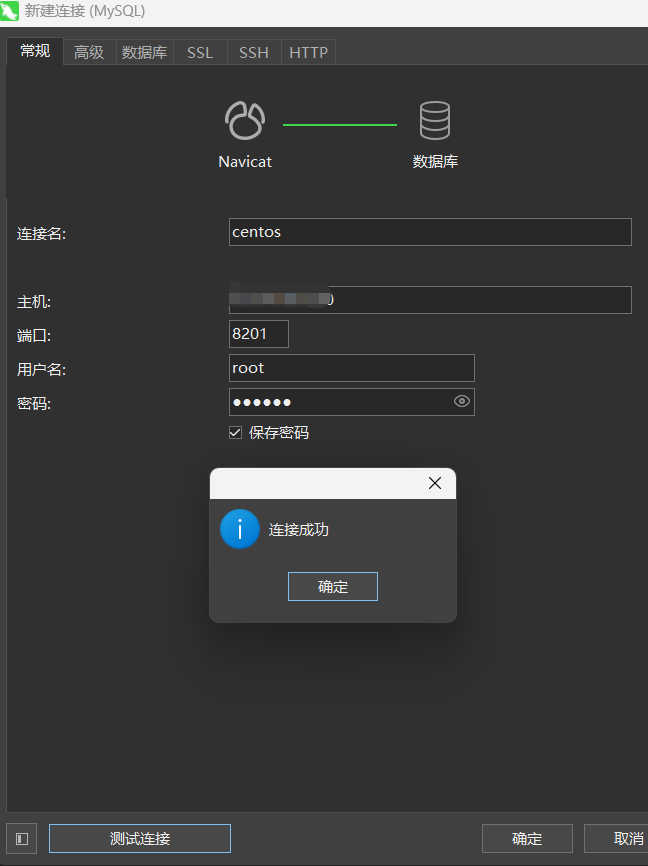Click the database cylinder icon
Image resolution: width=648 pixels, height=866 pixels.
(435, 120)
